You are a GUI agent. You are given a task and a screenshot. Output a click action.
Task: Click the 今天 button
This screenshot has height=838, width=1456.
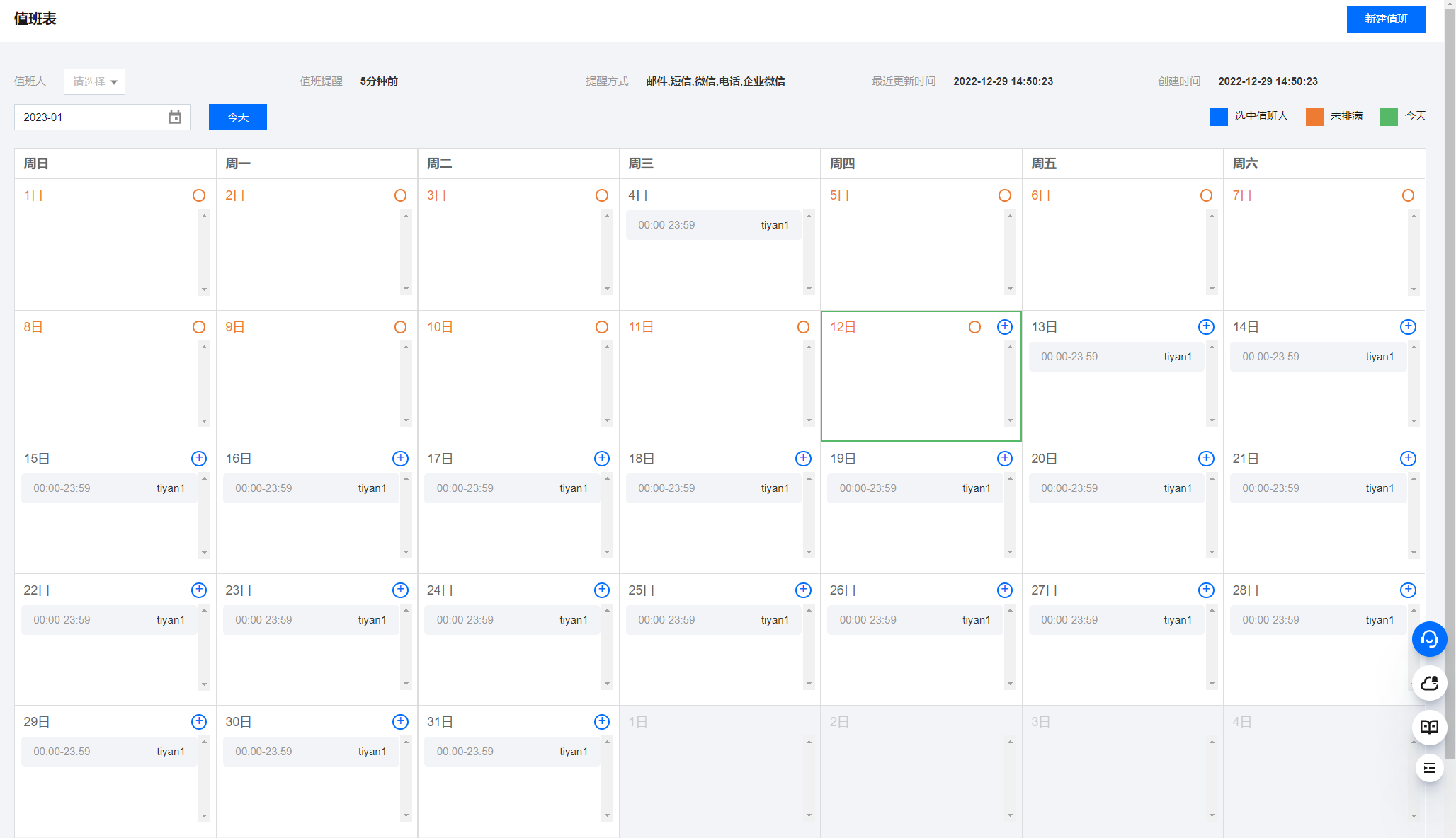[238, 117]
